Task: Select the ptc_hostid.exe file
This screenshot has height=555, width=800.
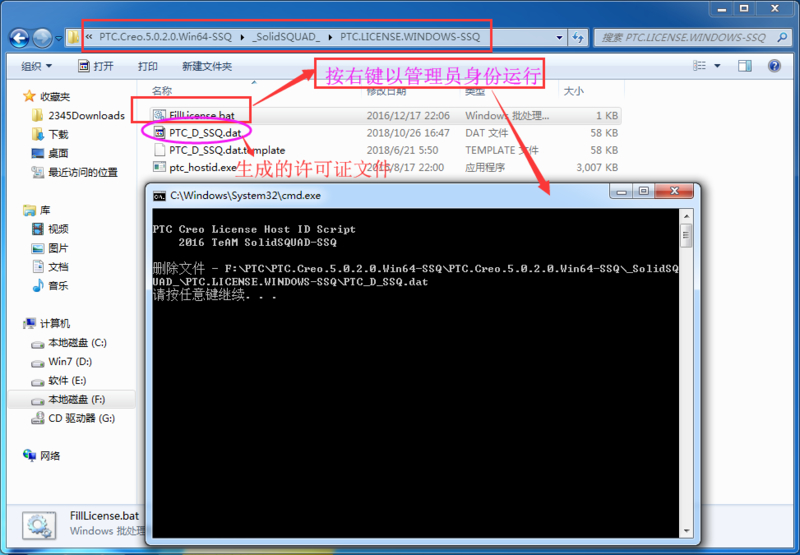Action: tap(386, 167)
